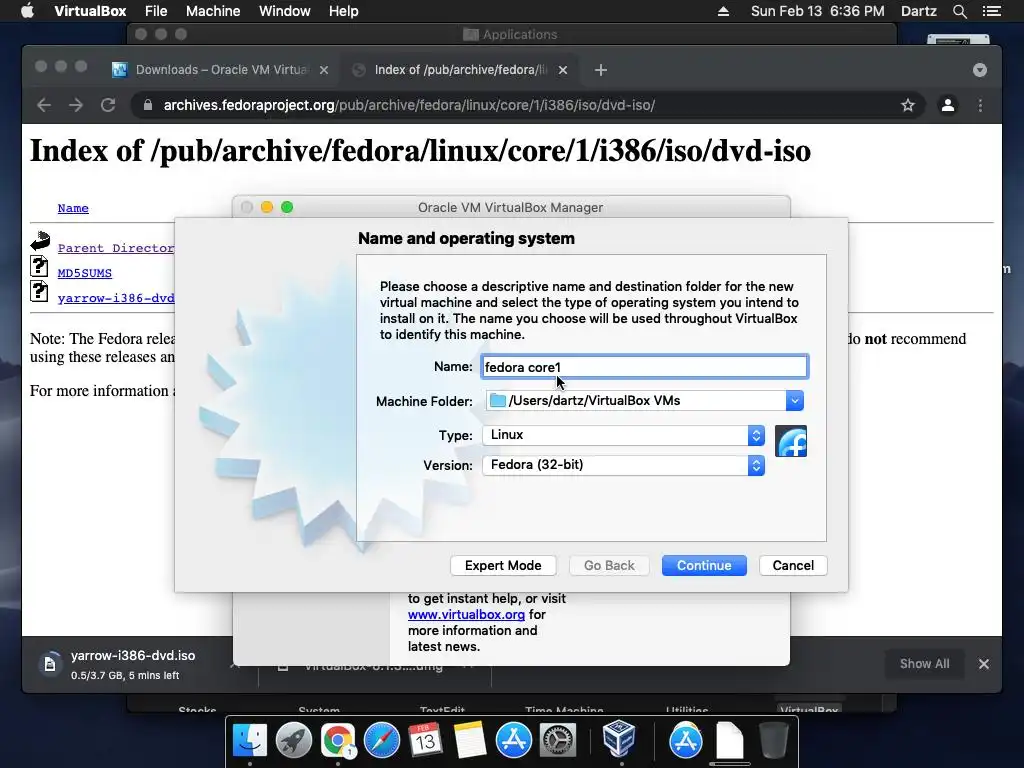Click the Parent Directory back-arrow icon
The width and height of the screenshot is (1024, 768).
40,241
